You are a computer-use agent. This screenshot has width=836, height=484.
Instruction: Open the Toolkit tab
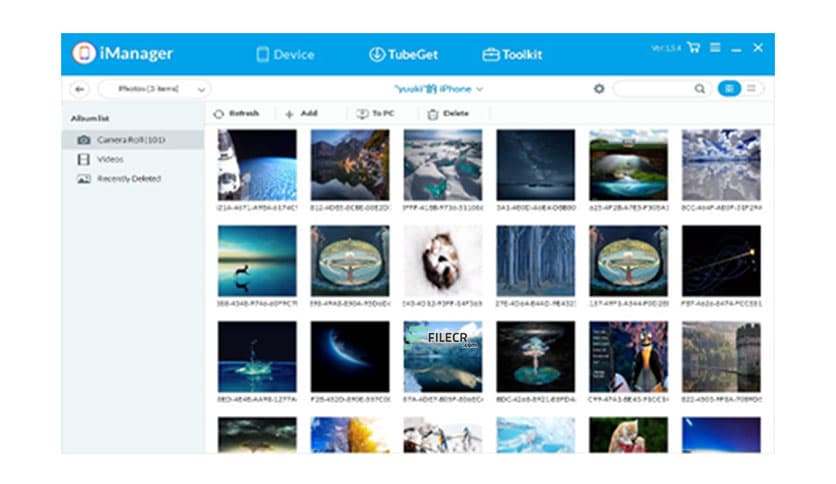pyautogui.click(x=512, y=54)
